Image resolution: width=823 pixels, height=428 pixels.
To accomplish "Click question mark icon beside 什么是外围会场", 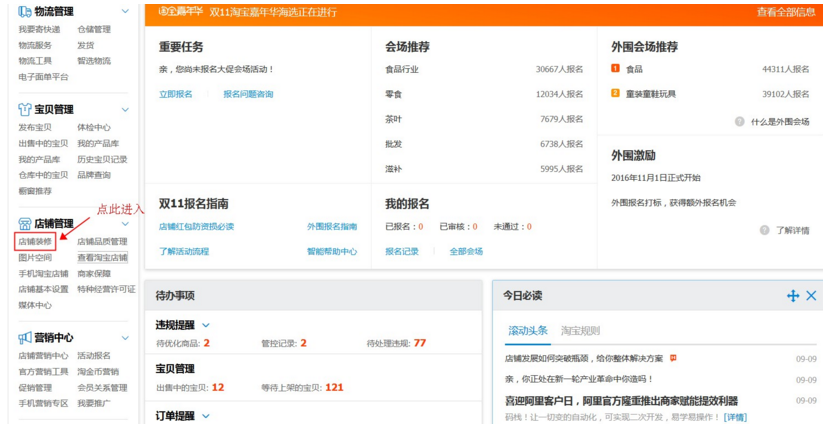I will 740,121.
